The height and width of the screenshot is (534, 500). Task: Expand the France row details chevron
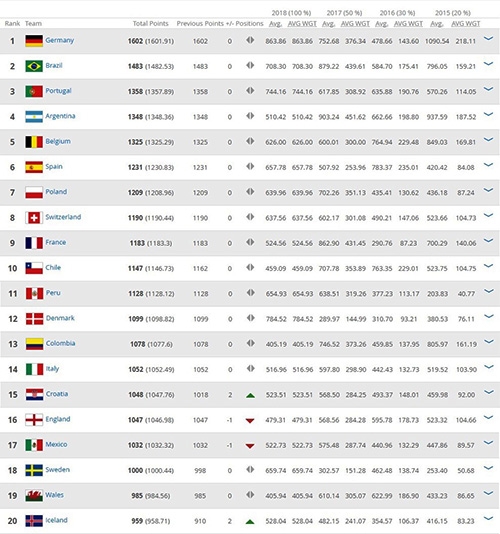click(x=488, y=240)
